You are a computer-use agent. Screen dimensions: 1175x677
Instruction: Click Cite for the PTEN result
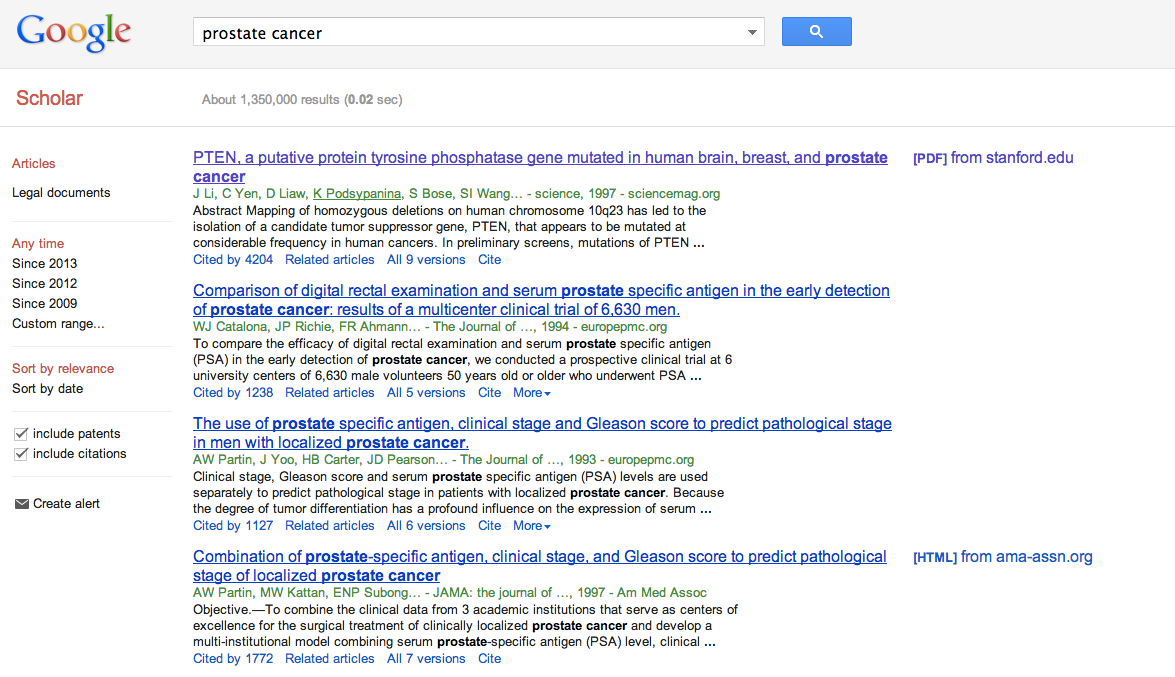(x=489, y=259)
